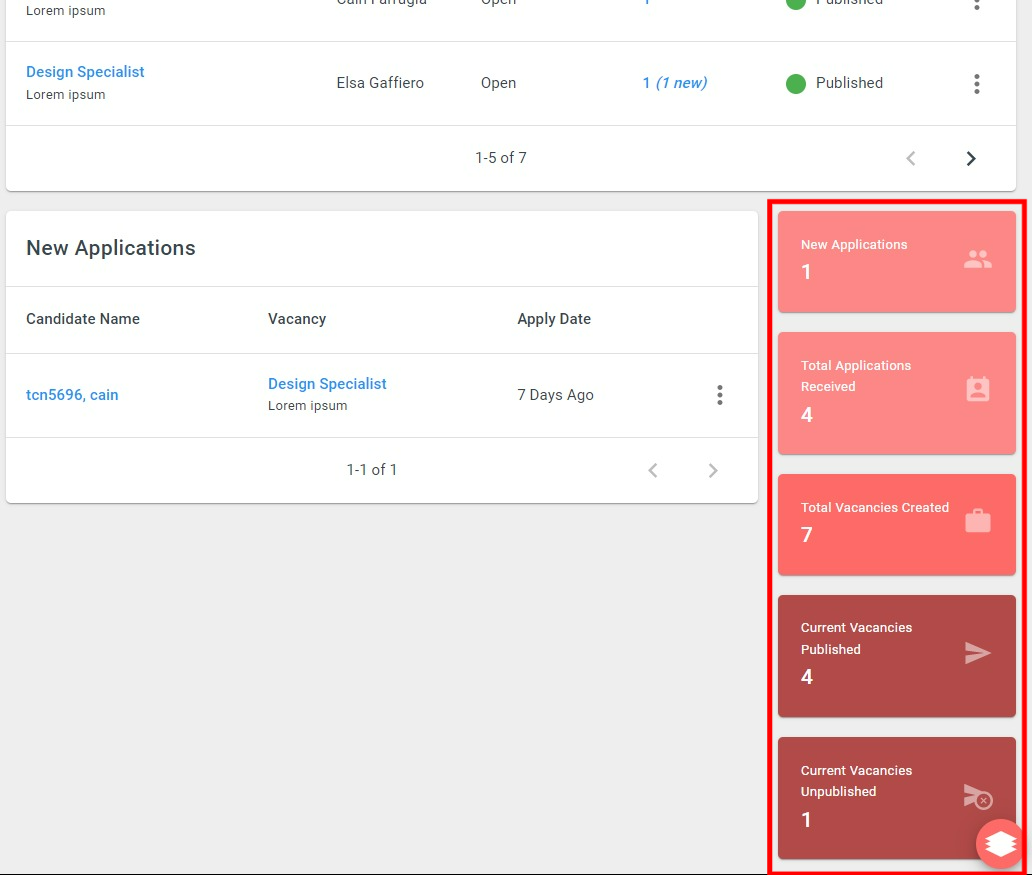This screenshot has height=875, width=1032.
Task: Click the green Published status dot for Design Specialist
Action: point(796,84)
